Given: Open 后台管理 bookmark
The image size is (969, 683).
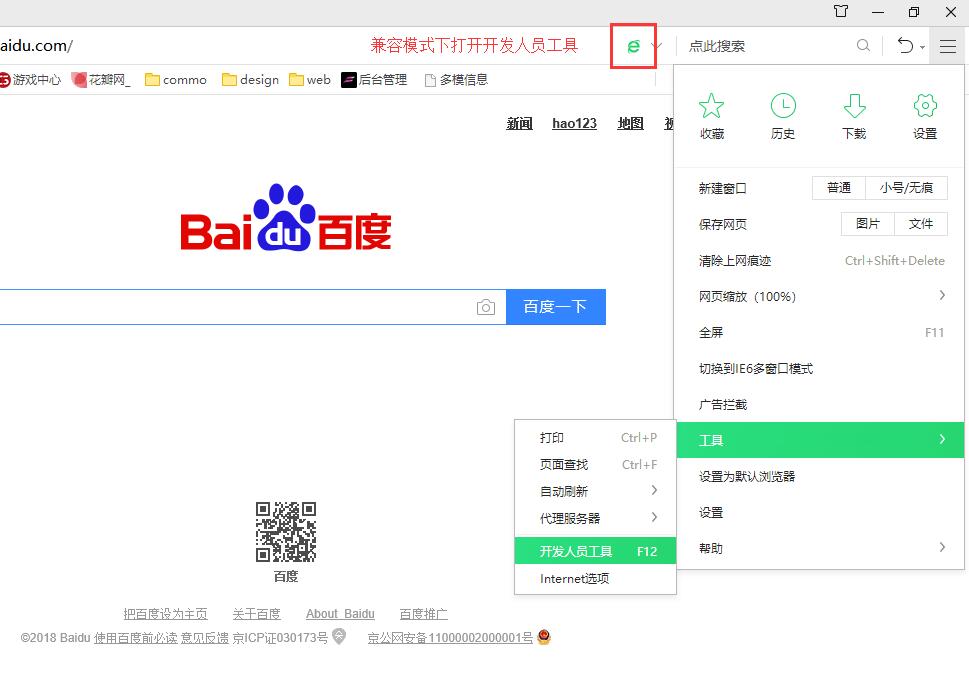Looking at the screenshot, I should [x=374, y=80].
